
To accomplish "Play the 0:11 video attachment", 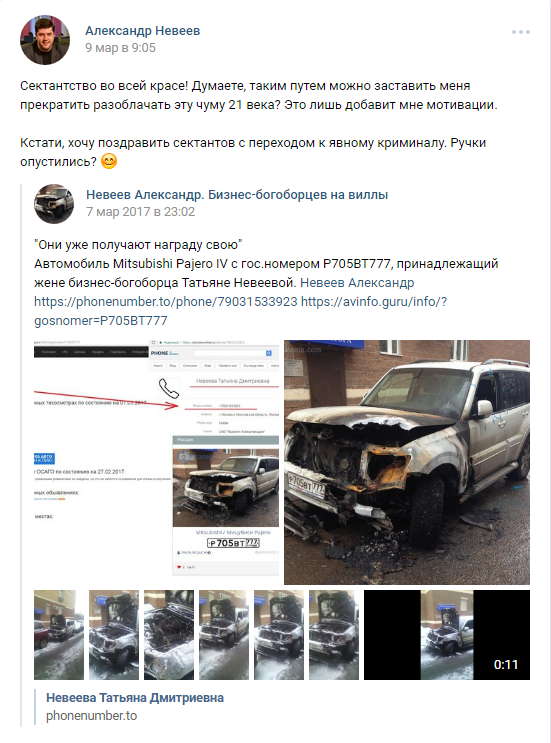I will (x=447, y=635).
